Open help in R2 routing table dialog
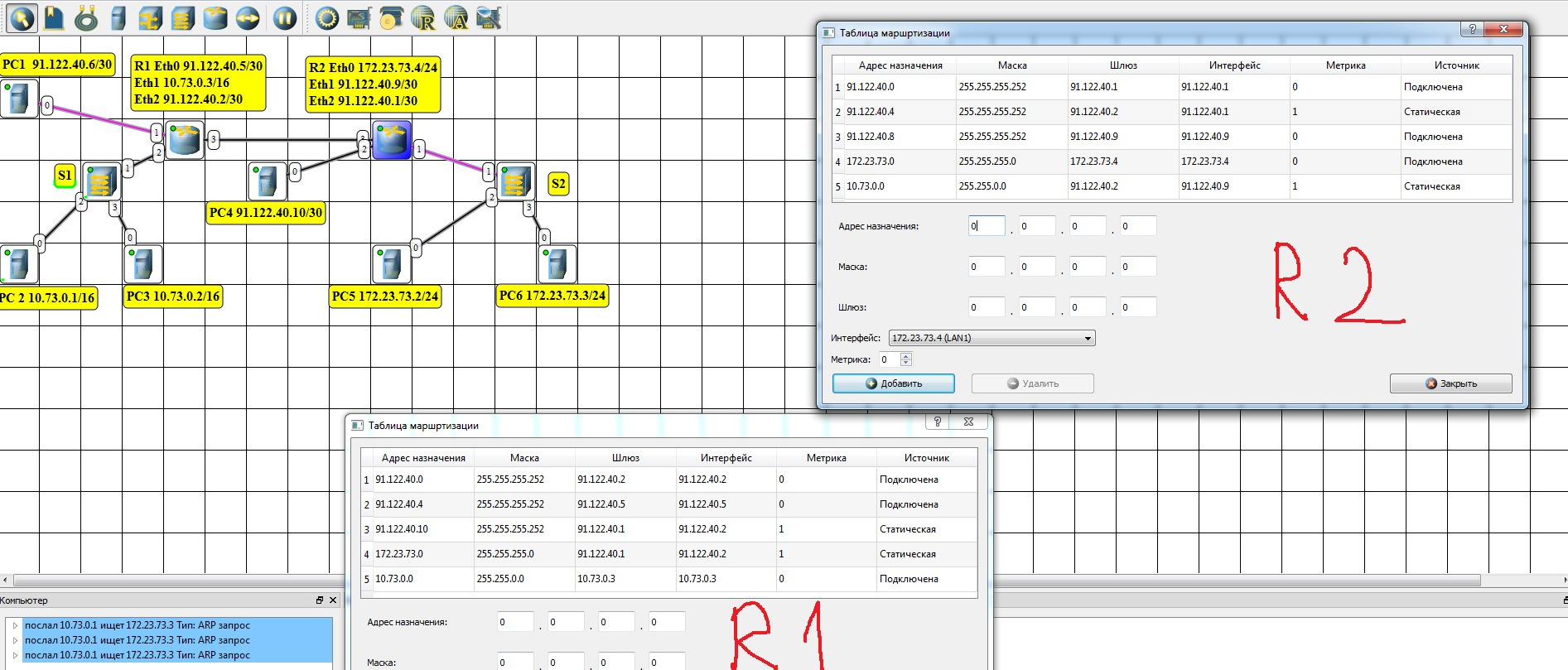The image size is (1568, 670). coord(1472,29)
